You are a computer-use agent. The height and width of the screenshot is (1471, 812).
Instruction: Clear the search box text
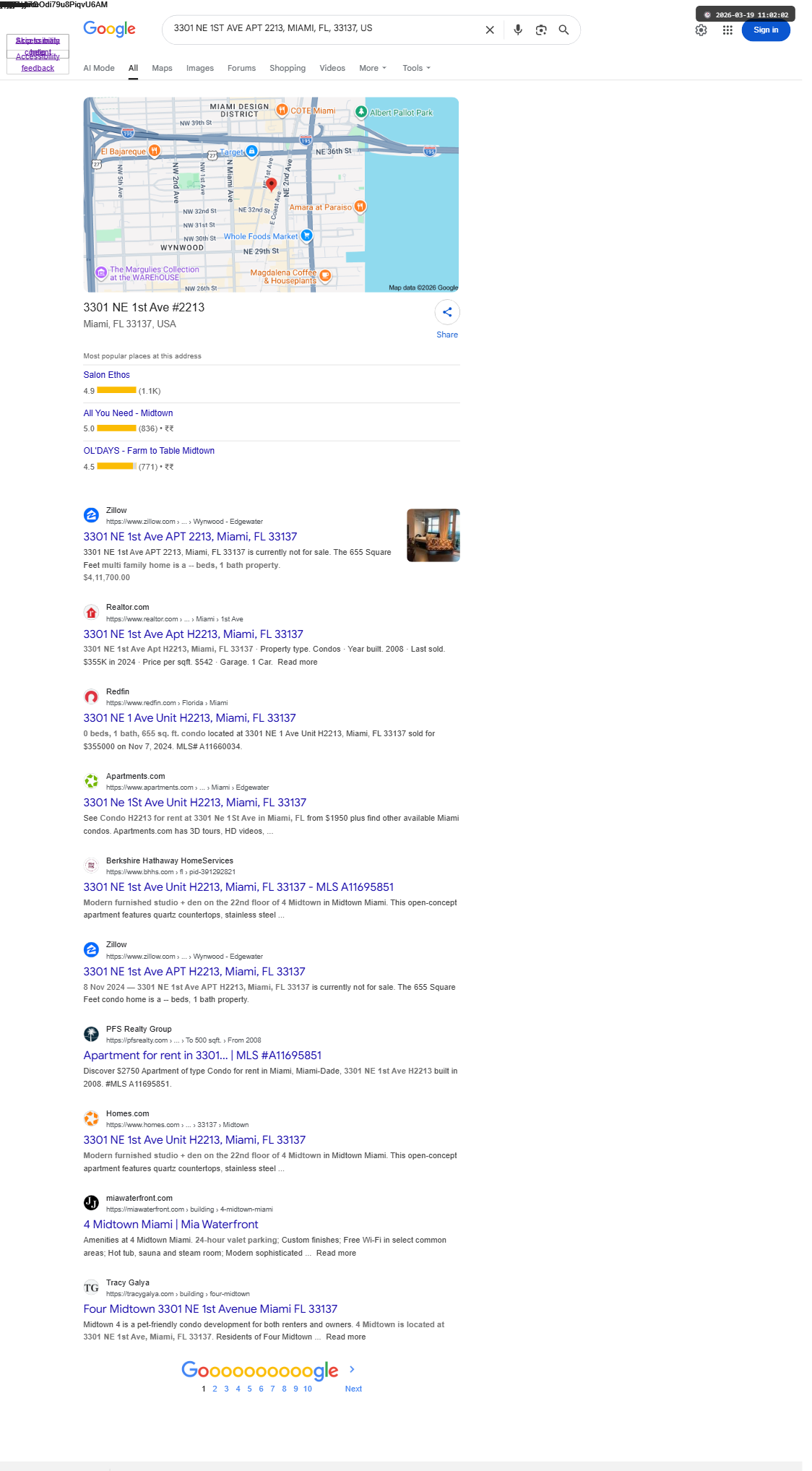point(490,30)
